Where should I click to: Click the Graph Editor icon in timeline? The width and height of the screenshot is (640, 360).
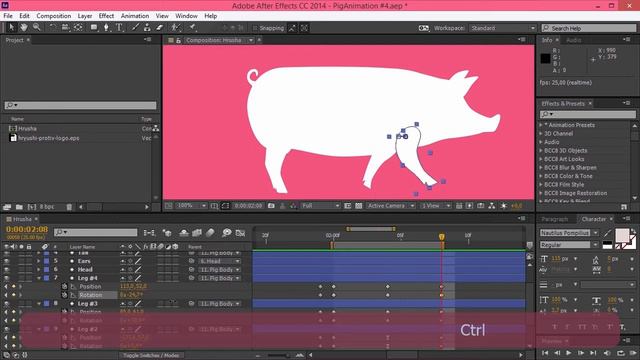240,233
